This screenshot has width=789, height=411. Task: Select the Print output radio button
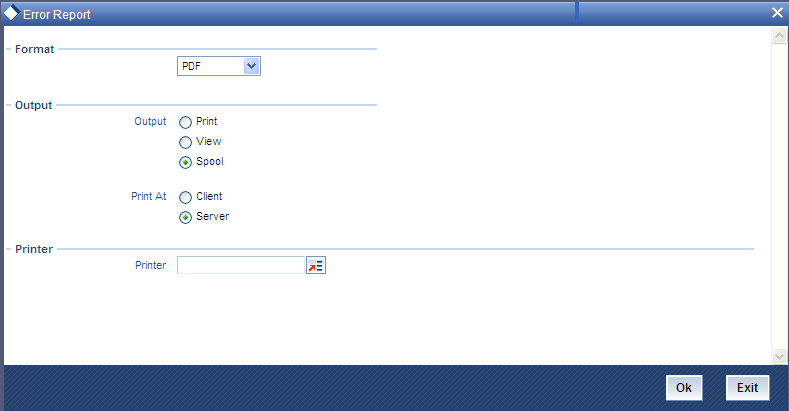pos(186,122)
